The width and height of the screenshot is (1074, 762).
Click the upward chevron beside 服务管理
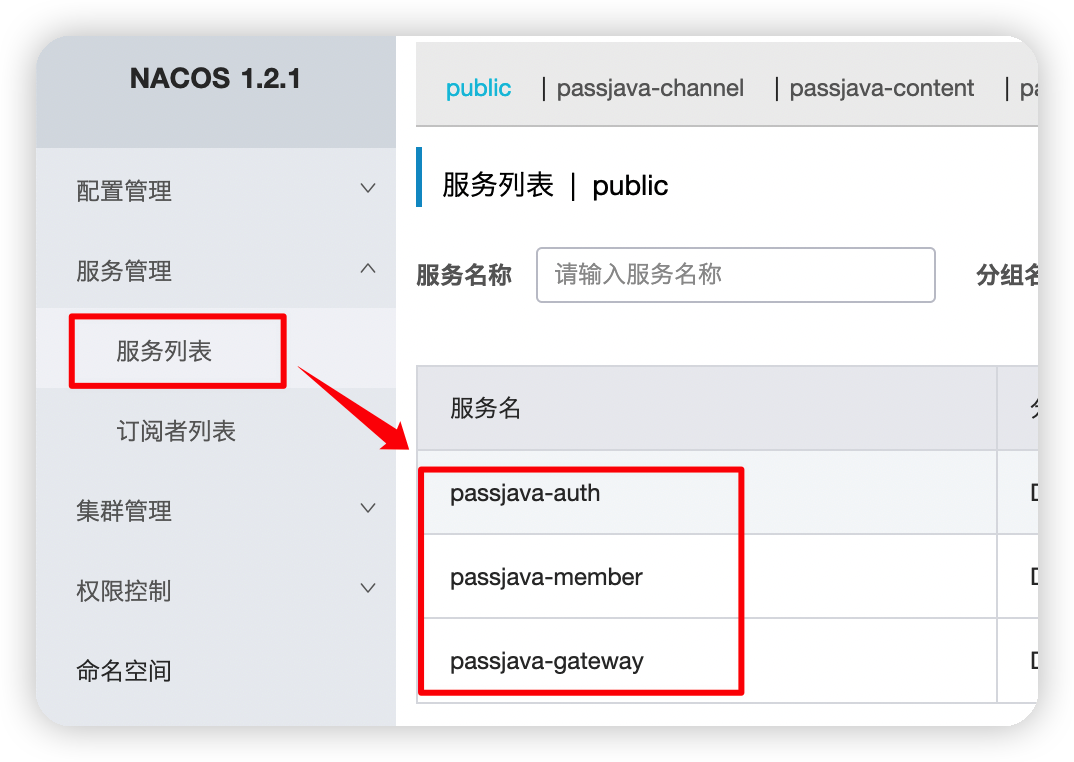click(368, 268)
